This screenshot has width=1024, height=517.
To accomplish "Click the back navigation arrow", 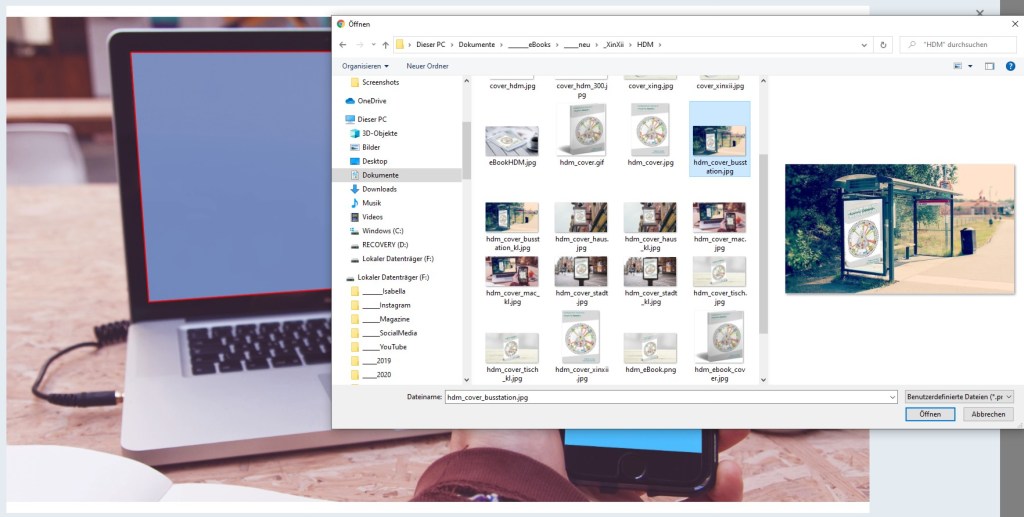I will coord(343,45).
